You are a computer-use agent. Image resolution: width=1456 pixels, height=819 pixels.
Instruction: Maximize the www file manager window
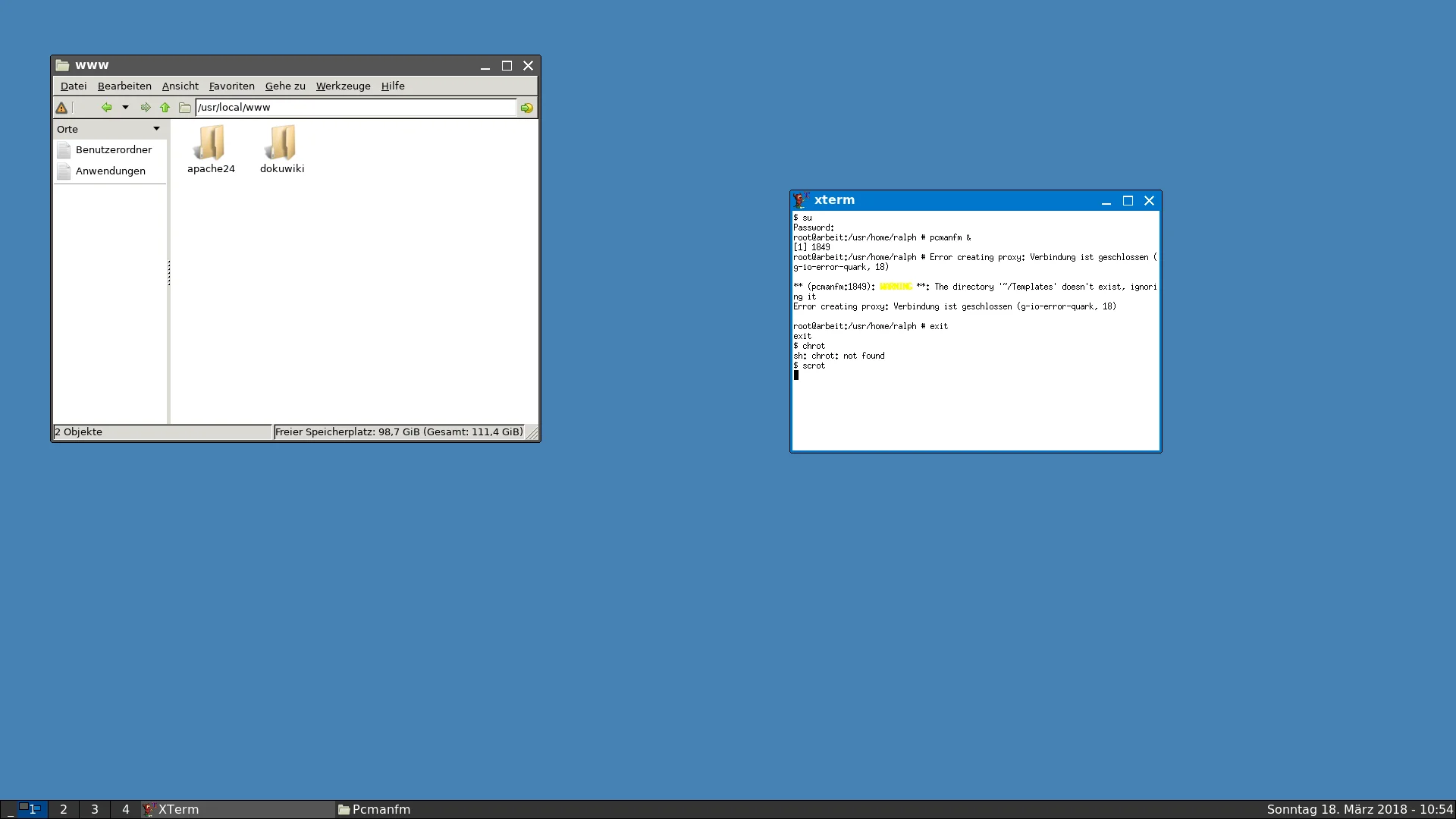pos(507,66)
